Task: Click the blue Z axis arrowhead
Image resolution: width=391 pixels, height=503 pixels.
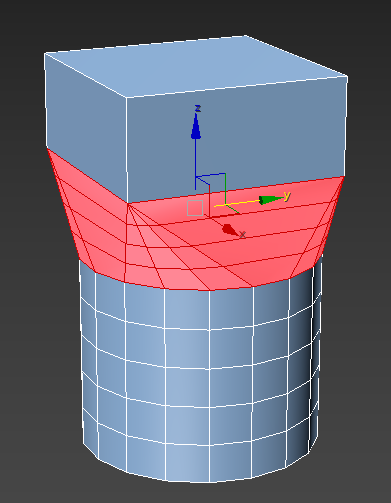Action: pos(196,126)
